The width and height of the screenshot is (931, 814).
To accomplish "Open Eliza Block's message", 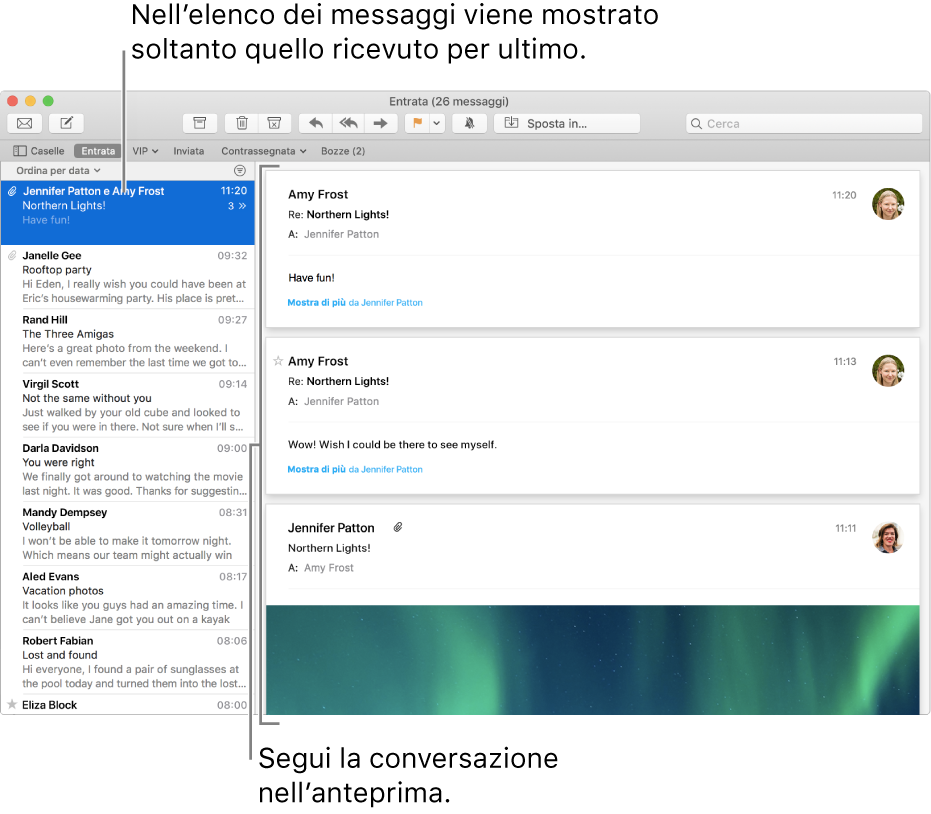I will click(x=128, y=705).
